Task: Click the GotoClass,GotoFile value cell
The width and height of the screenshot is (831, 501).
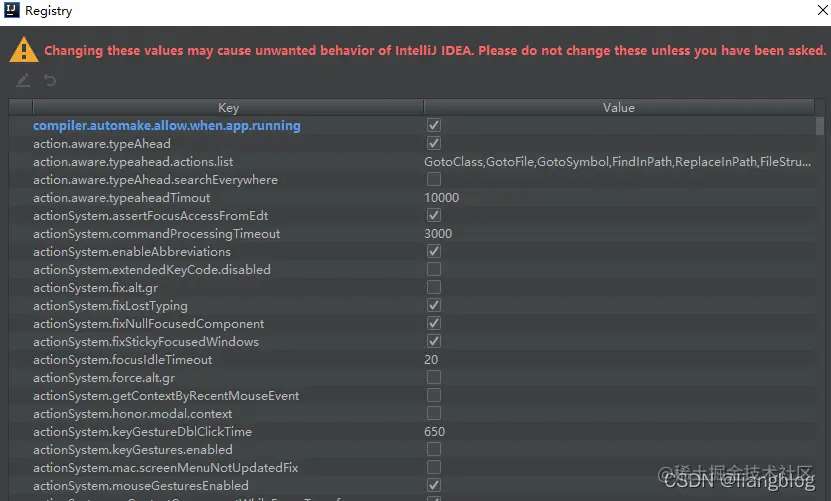Action: coord(617,162)
